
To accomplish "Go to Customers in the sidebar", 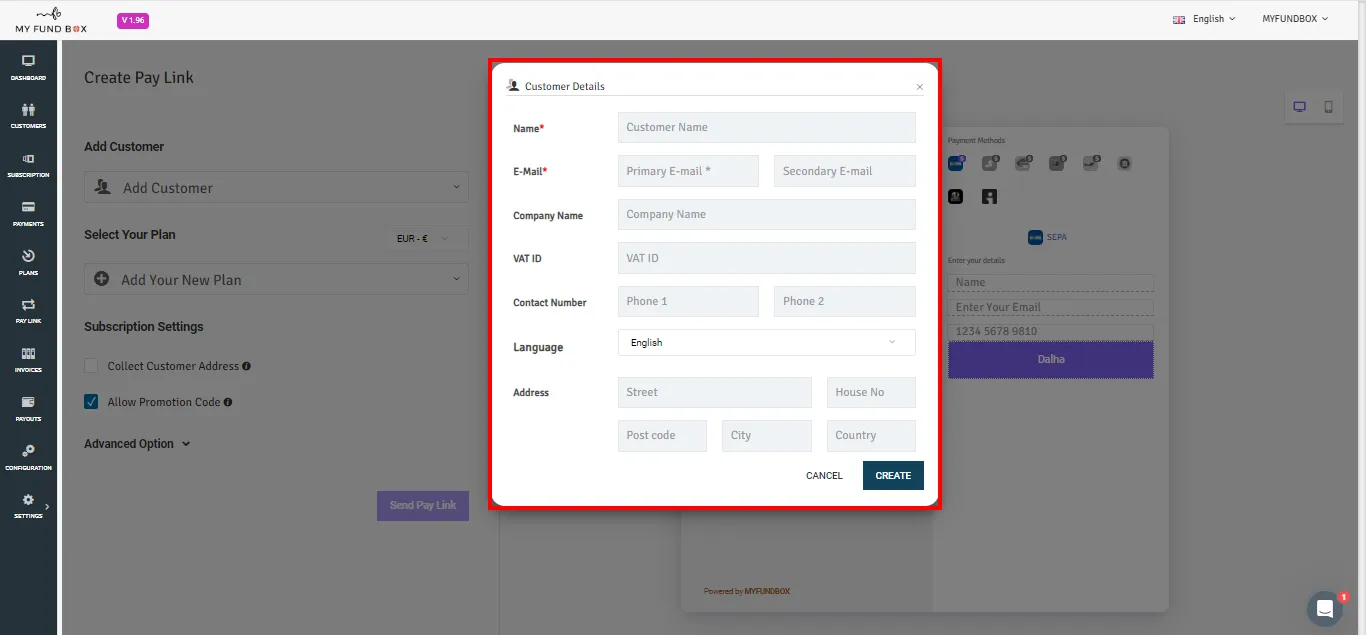I will coord(28,115).
